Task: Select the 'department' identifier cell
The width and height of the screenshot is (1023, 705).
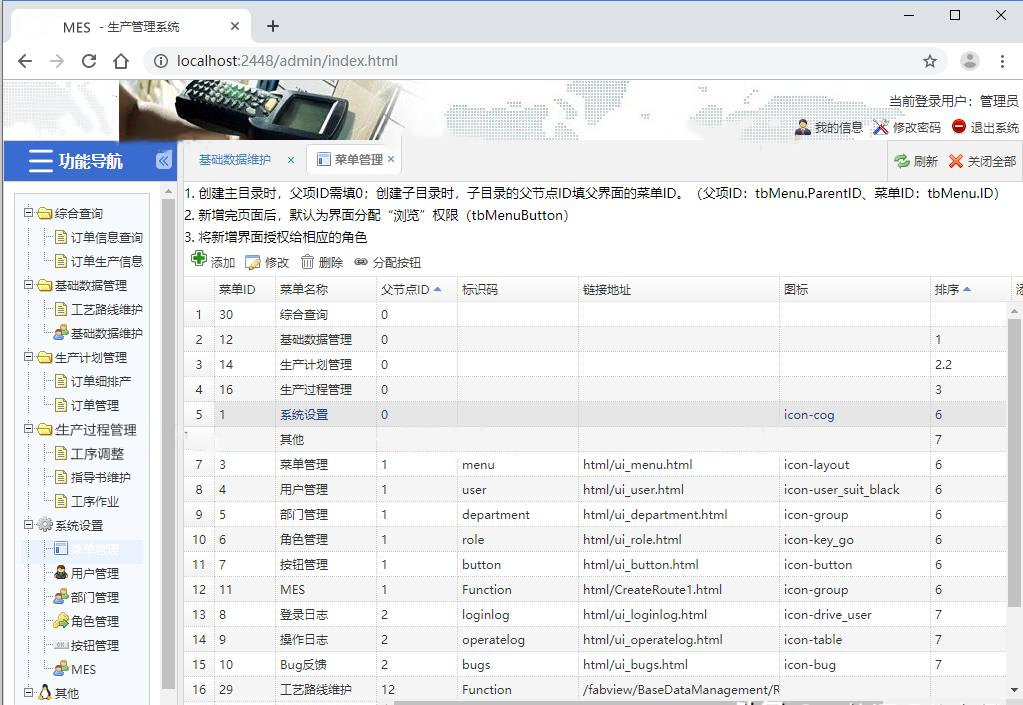Action: point(517,515)
